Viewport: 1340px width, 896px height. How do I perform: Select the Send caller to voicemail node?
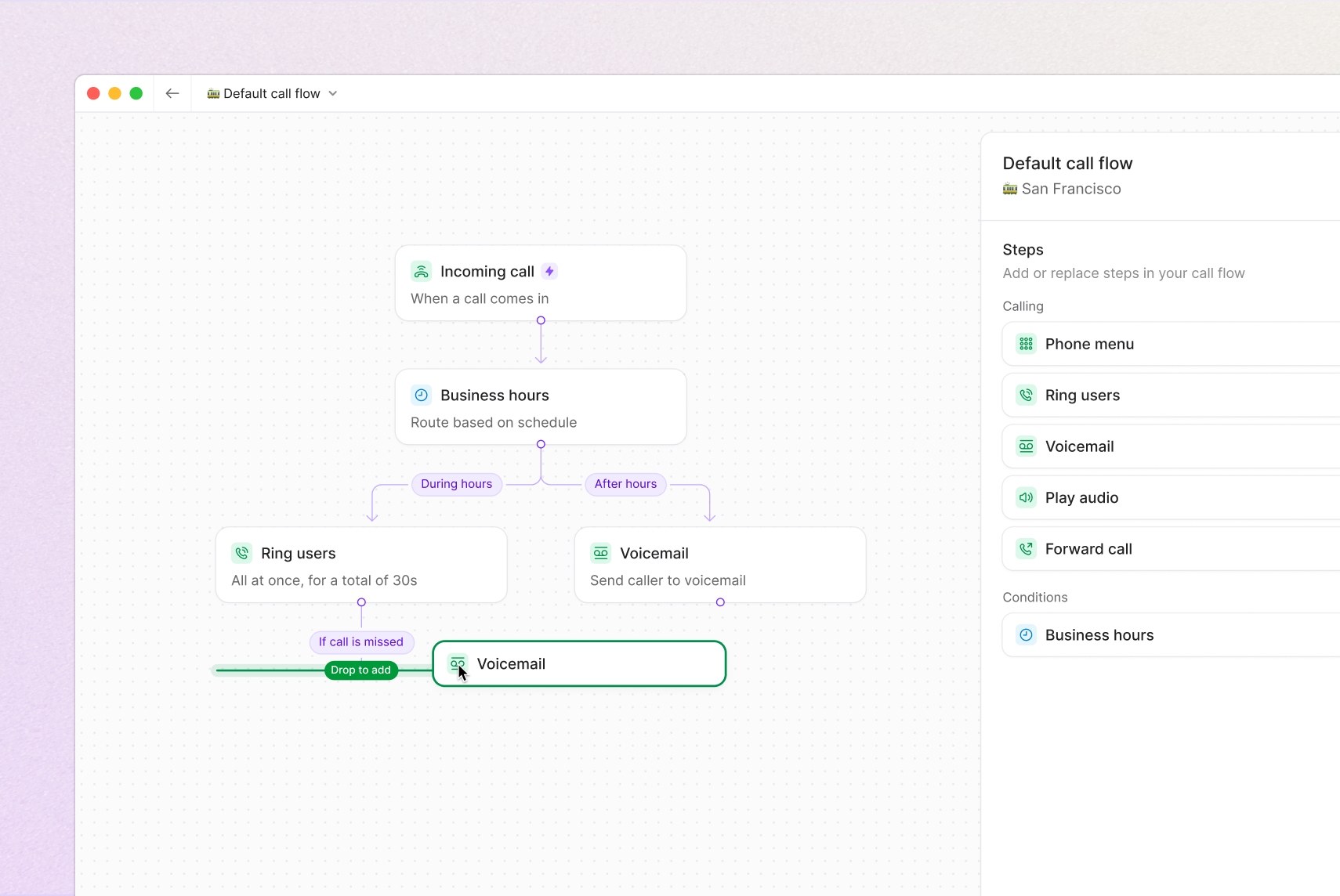720,565
